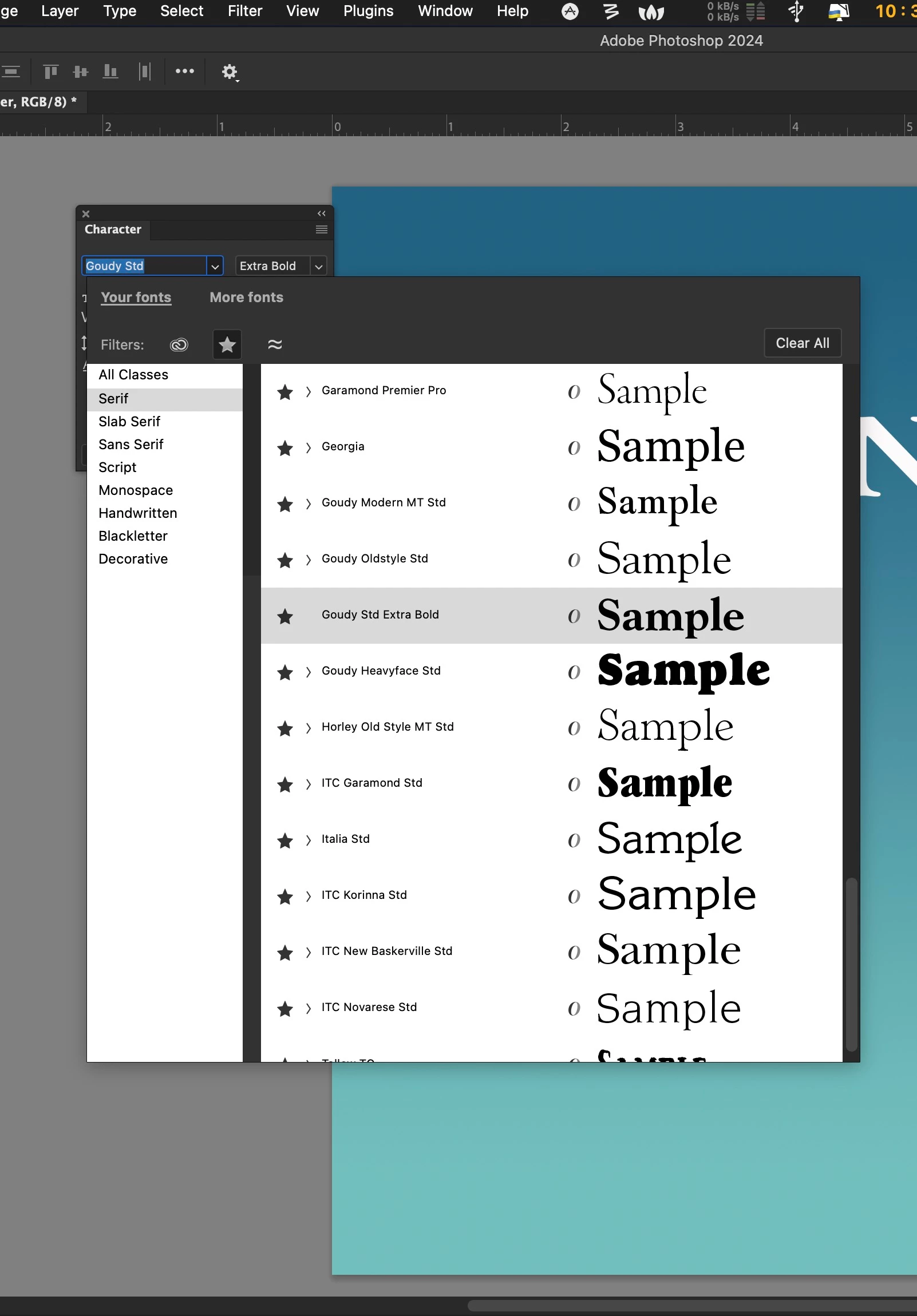Select the document tab ending RGB/8
The height and width of the screenshot is (1316, 917).
(x=43, y=102)
